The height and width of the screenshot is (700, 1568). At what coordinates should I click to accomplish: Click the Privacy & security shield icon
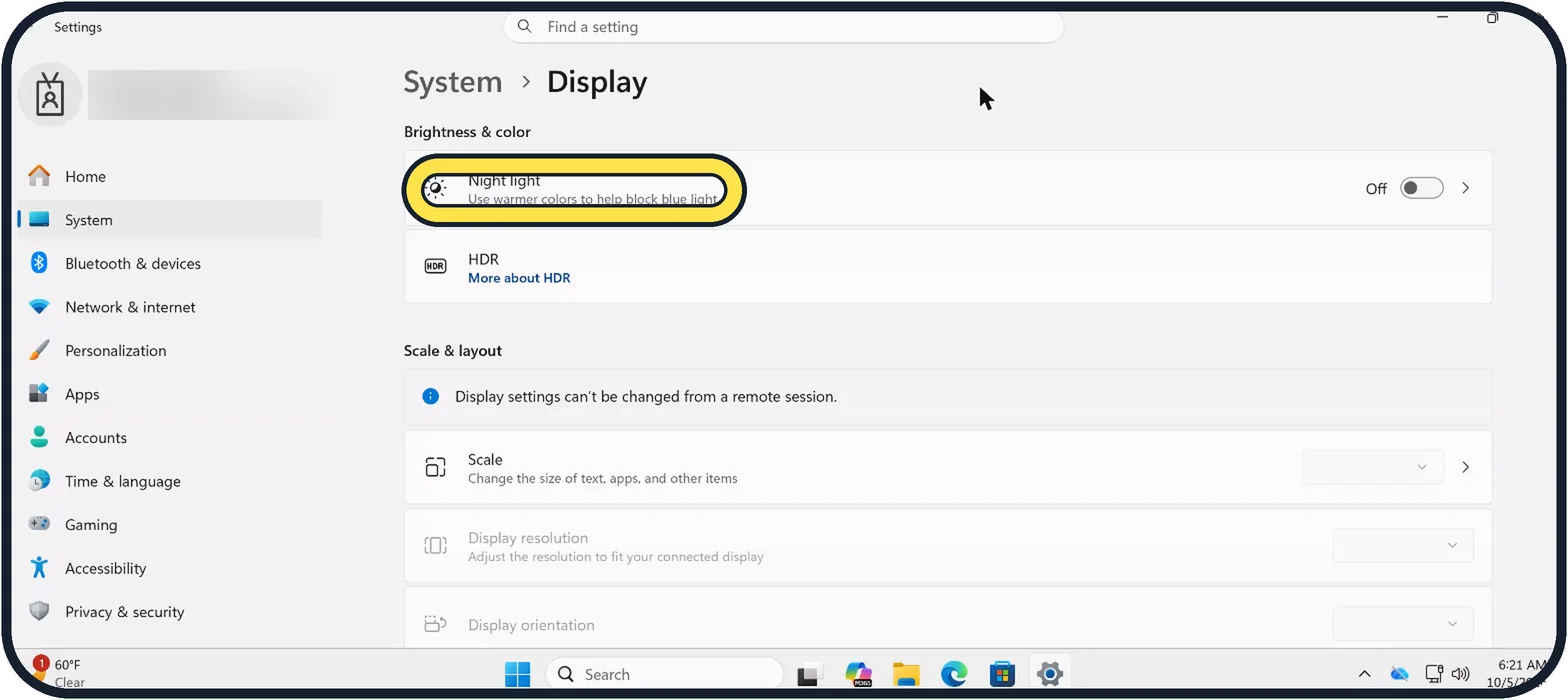click(x=39, y=611)
